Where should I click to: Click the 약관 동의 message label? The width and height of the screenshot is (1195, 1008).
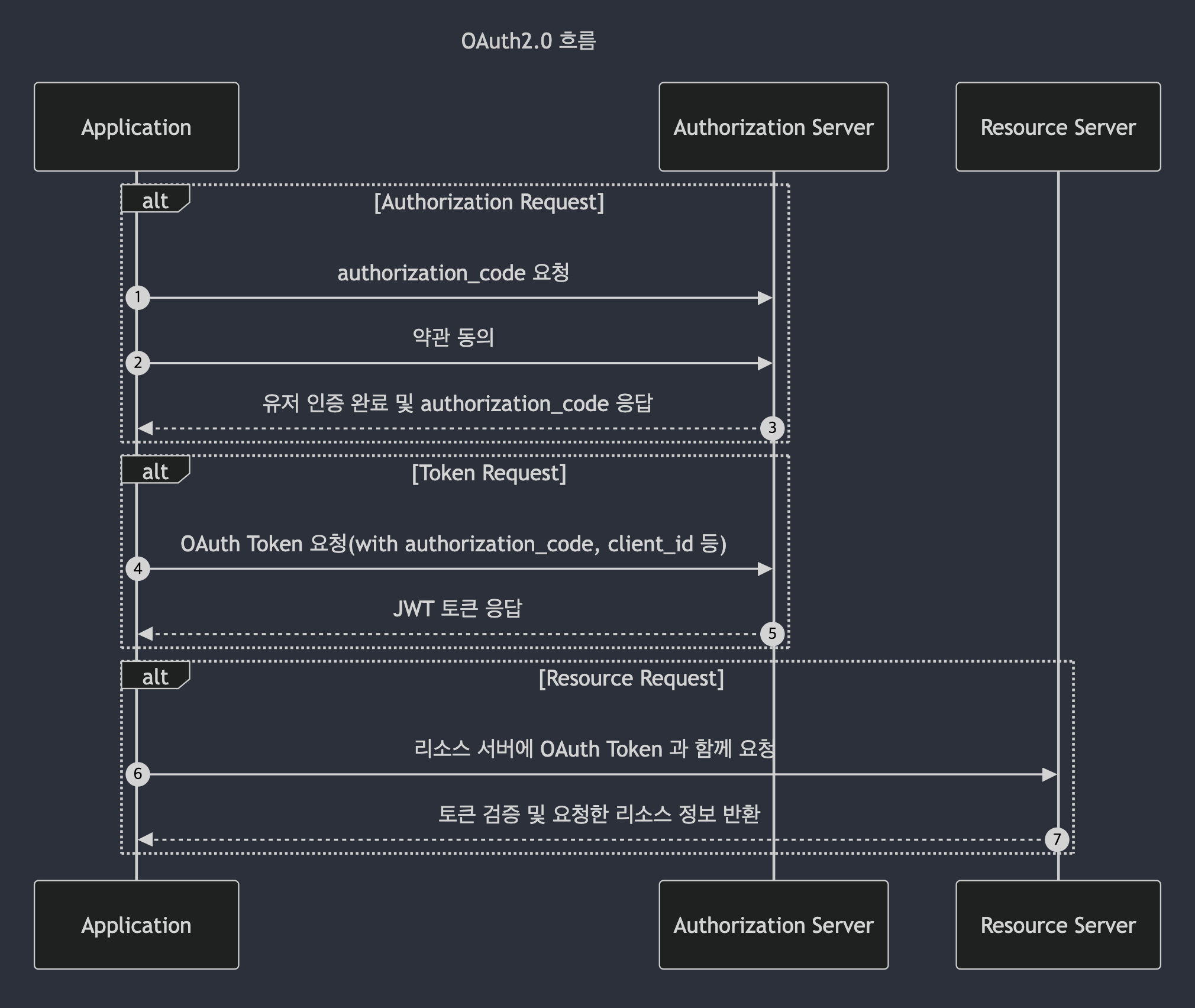(x=453, y=337)
